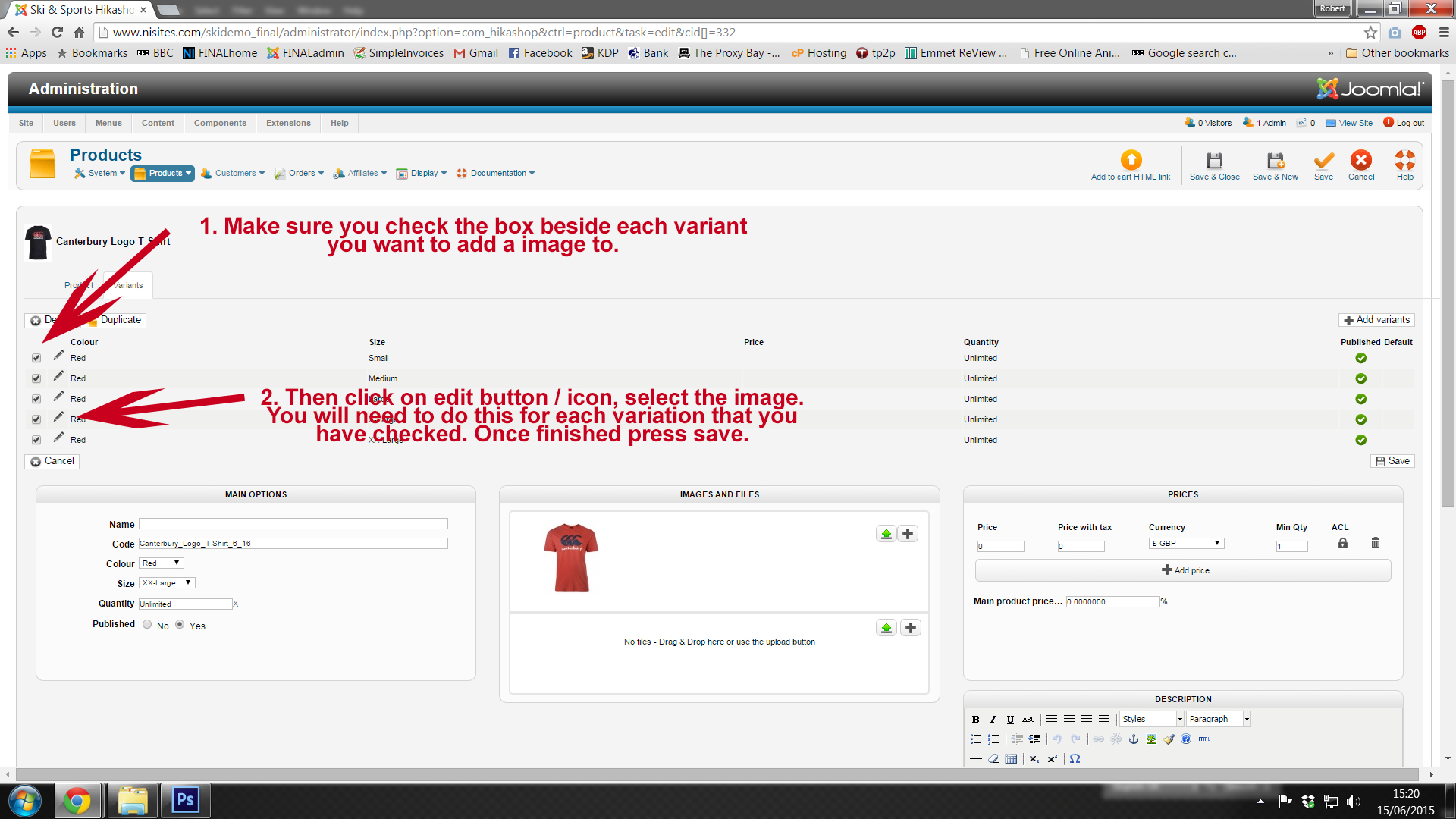Click bold button in Description editor

pos(976,720)
